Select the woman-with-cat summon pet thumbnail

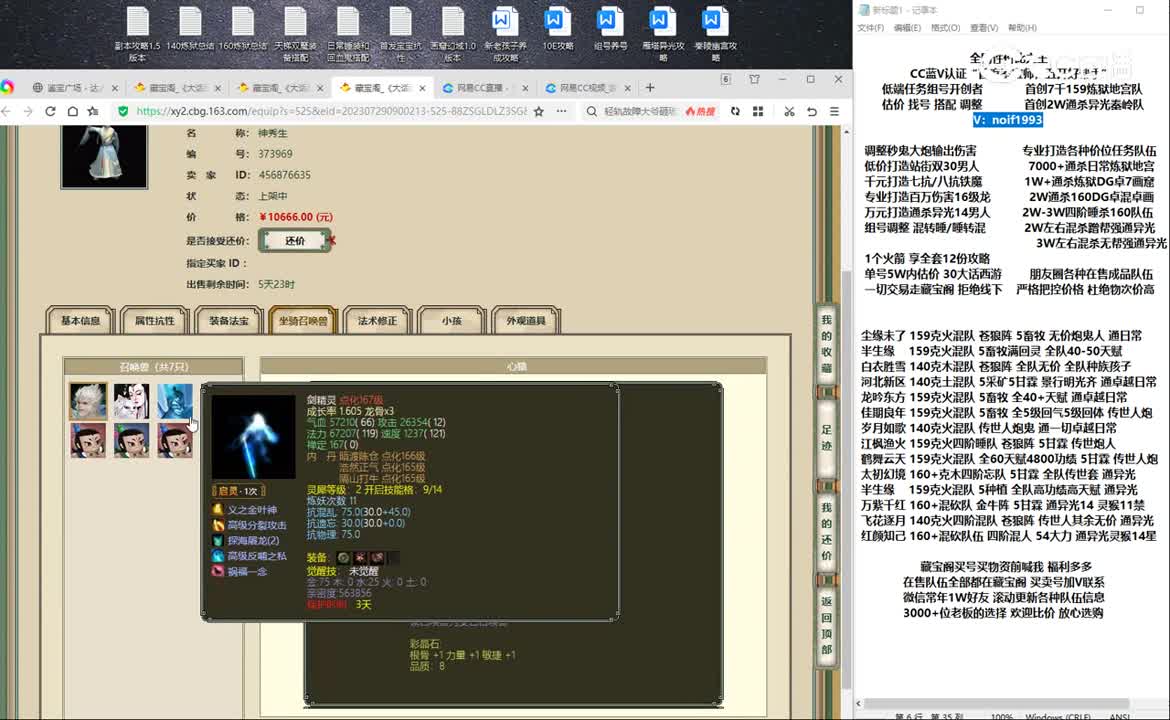131,401
